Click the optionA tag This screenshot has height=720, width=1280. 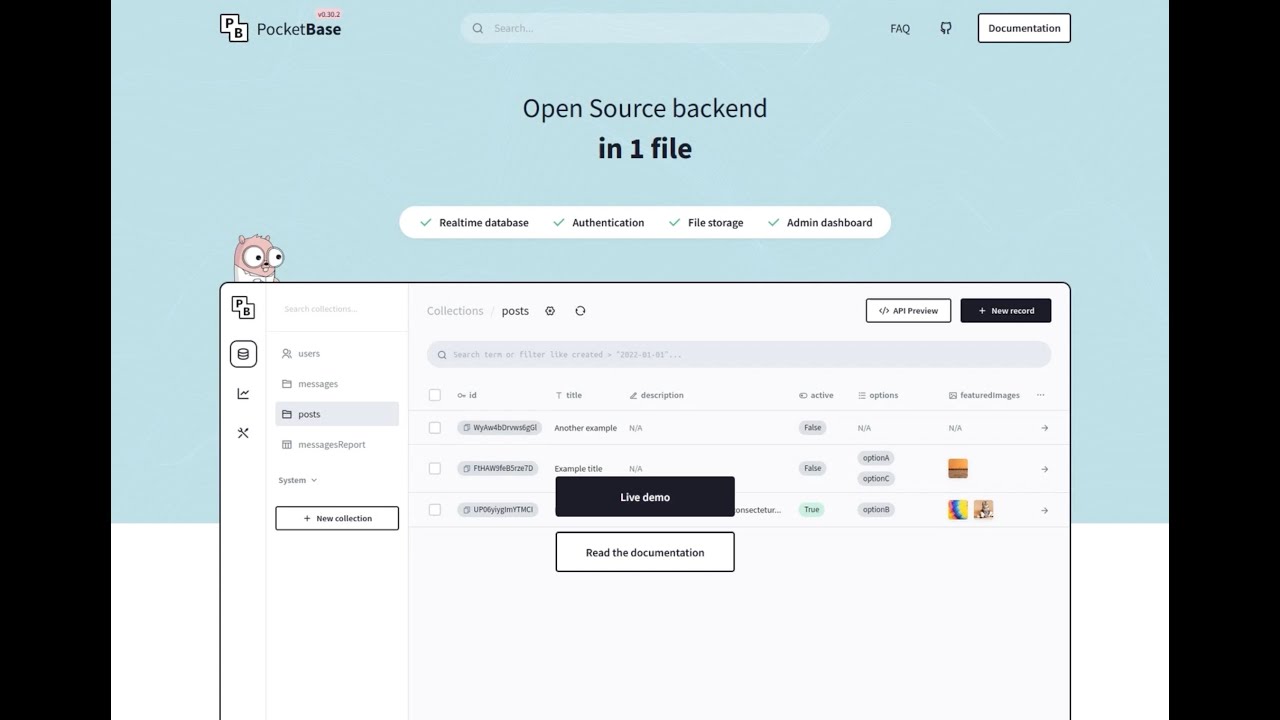pyautogui.click(x=876, y=458)
